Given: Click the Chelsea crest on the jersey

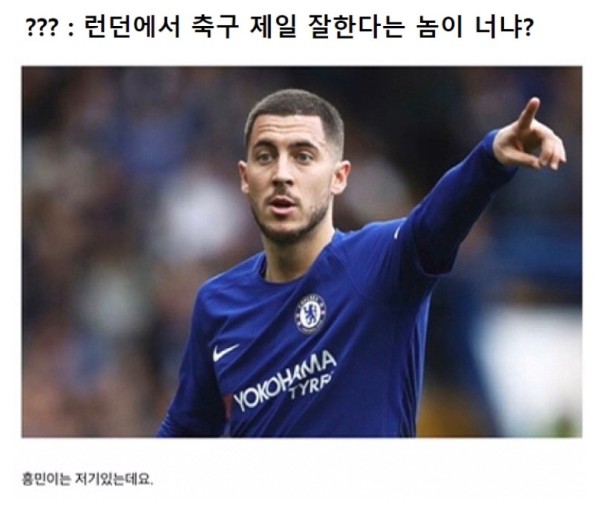Looking at the screenshot, I should [x=311, y=314].
